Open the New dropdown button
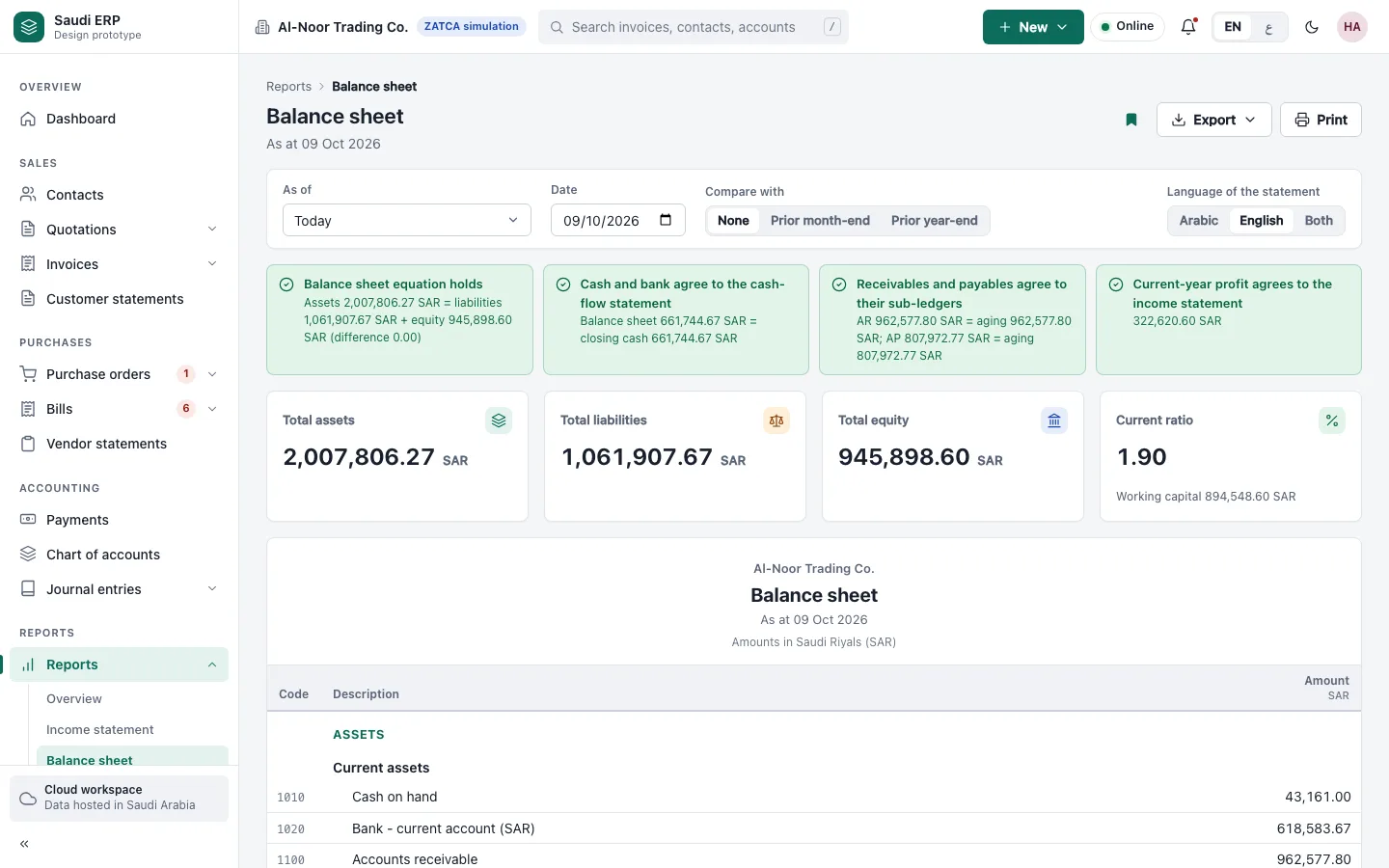This screenshot has width=1389, height=868. click(1033, 27)
